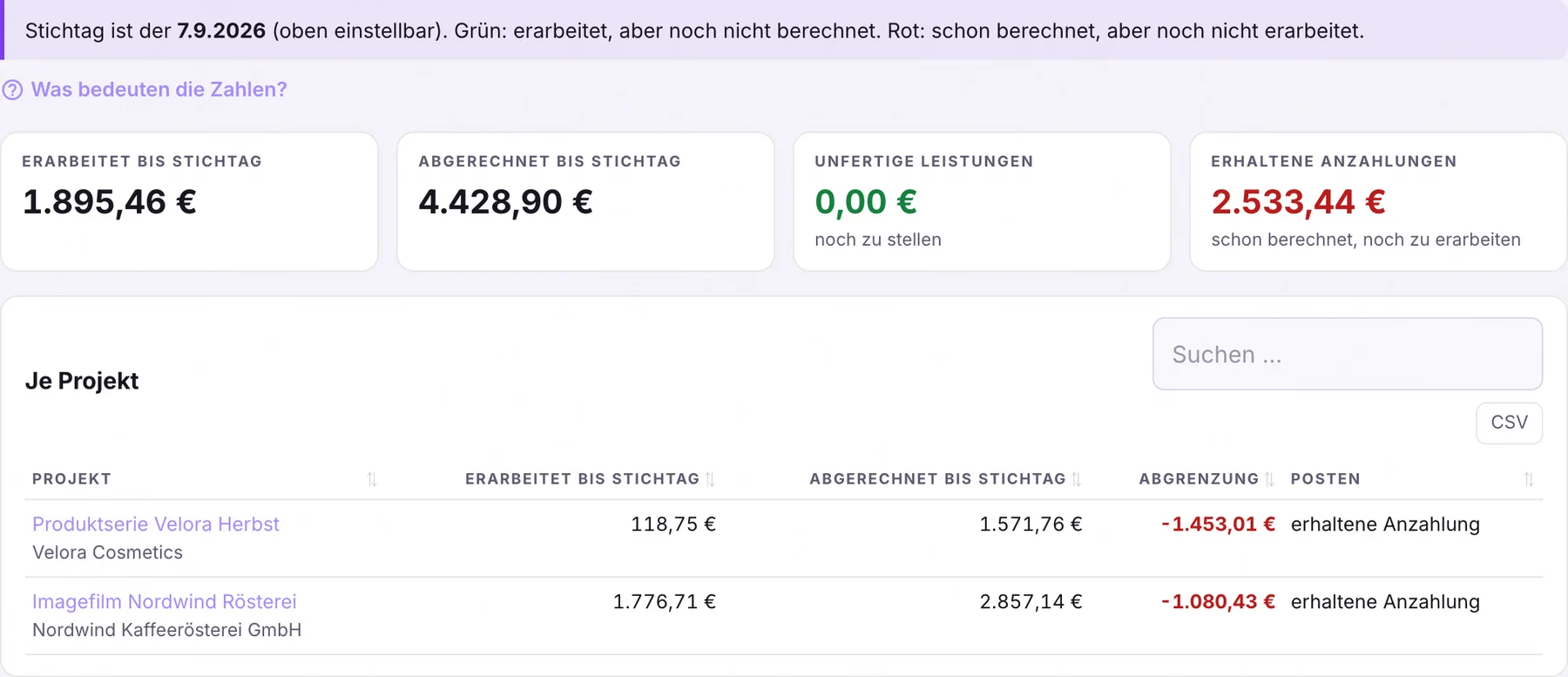Viewport: 1568px width, 677px height.
Task: Sort by Posten column icon
Action: [1529, 479]
